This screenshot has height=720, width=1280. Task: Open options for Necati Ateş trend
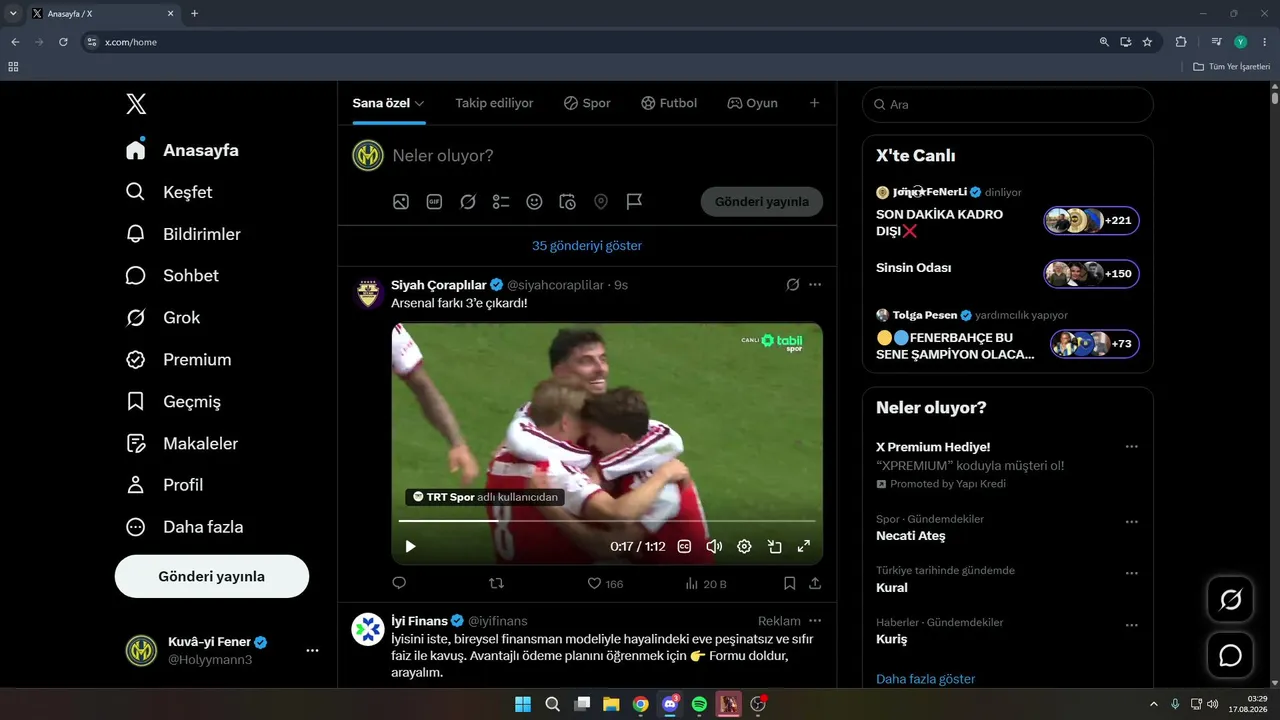point(1132,522)
